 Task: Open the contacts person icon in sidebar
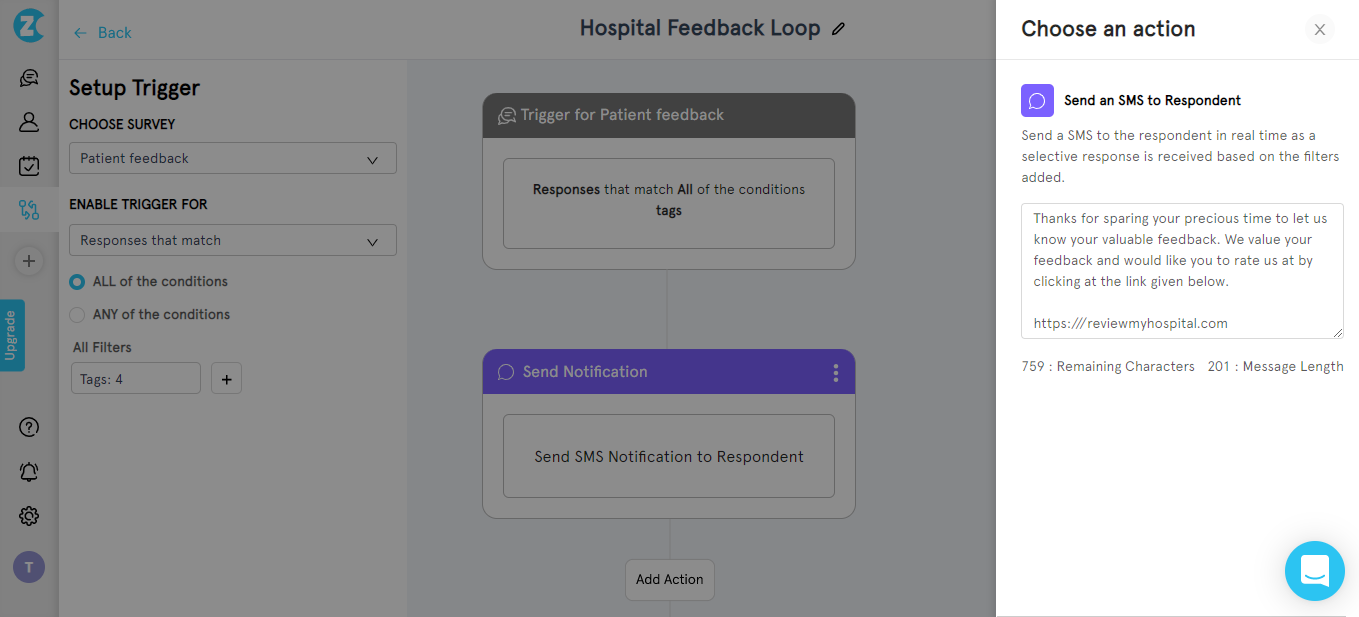(x=29, y=122)
